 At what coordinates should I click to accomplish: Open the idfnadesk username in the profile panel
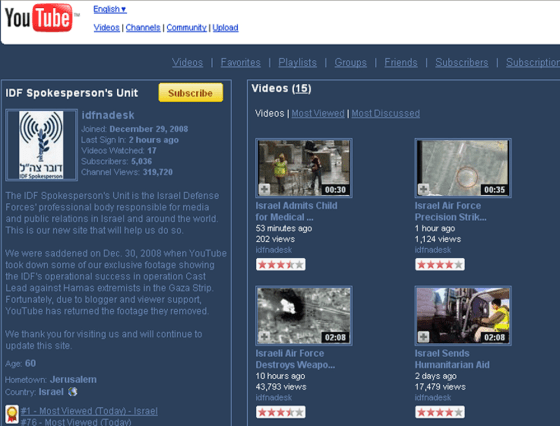pyautogui.click(x=108, y=115)
